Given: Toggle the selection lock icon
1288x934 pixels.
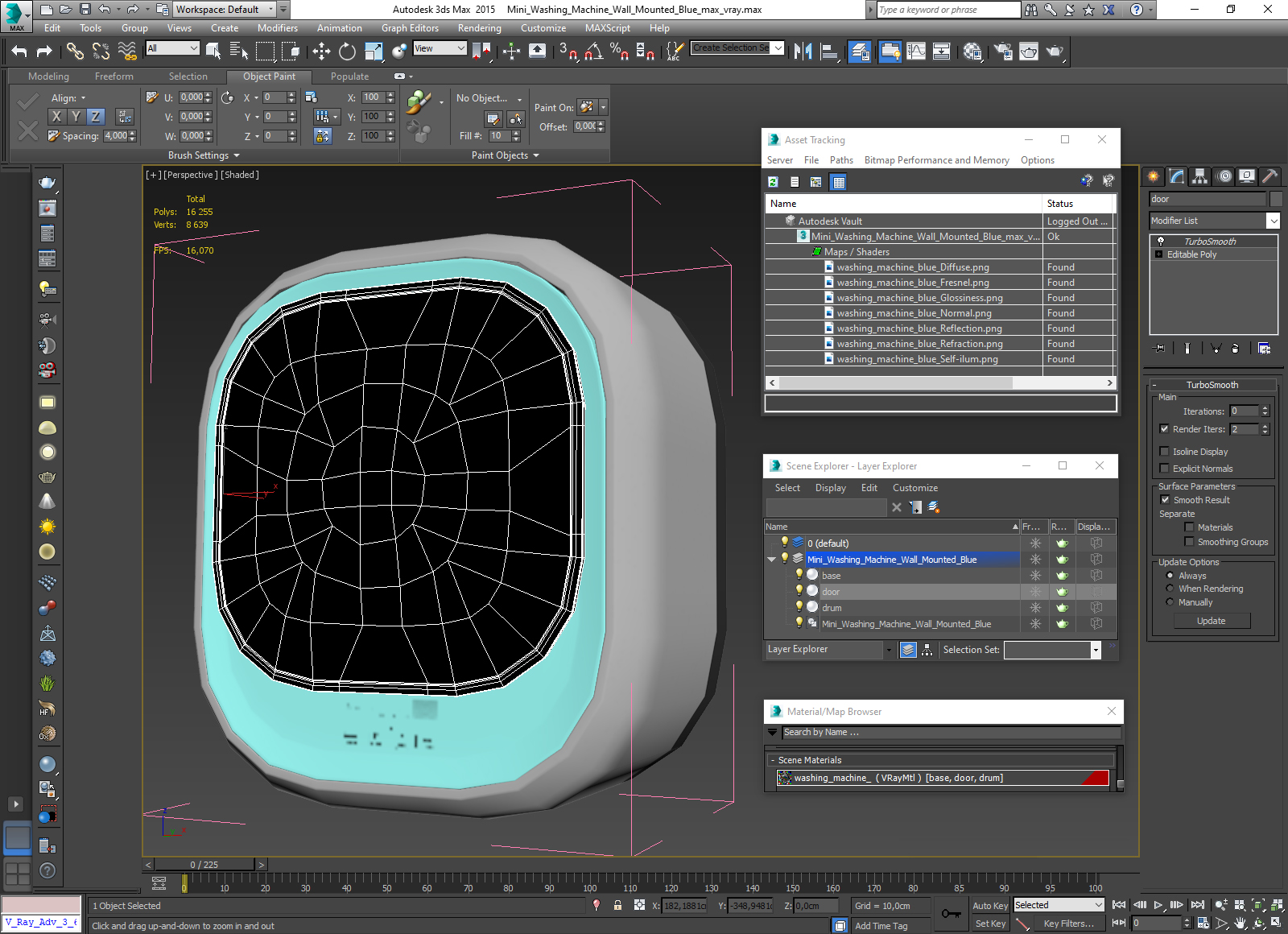Looking at the screenshot, I should 617,905.
